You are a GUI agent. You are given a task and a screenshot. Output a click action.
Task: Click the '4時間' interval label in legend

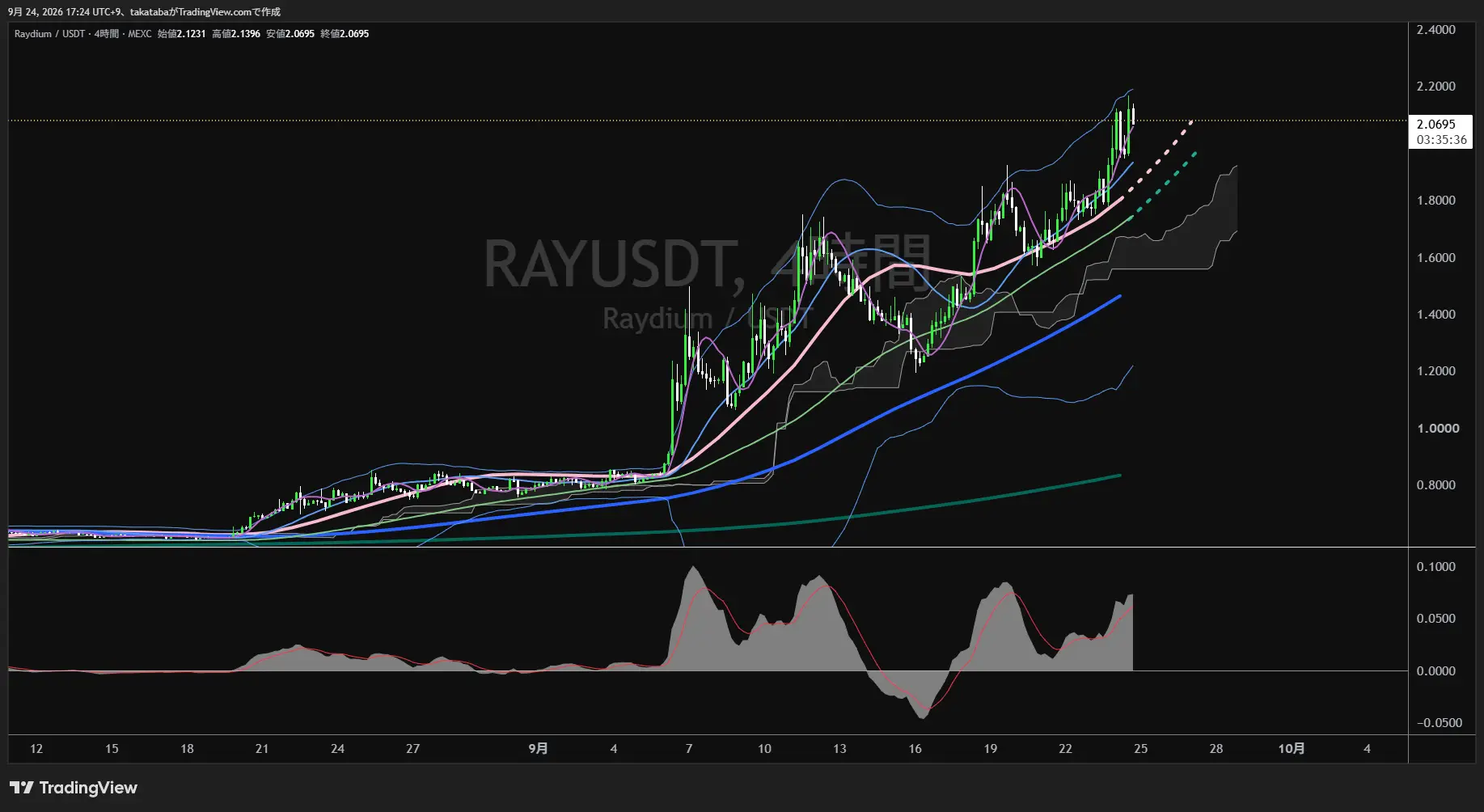pyautogui.click(x=106, y=34)
